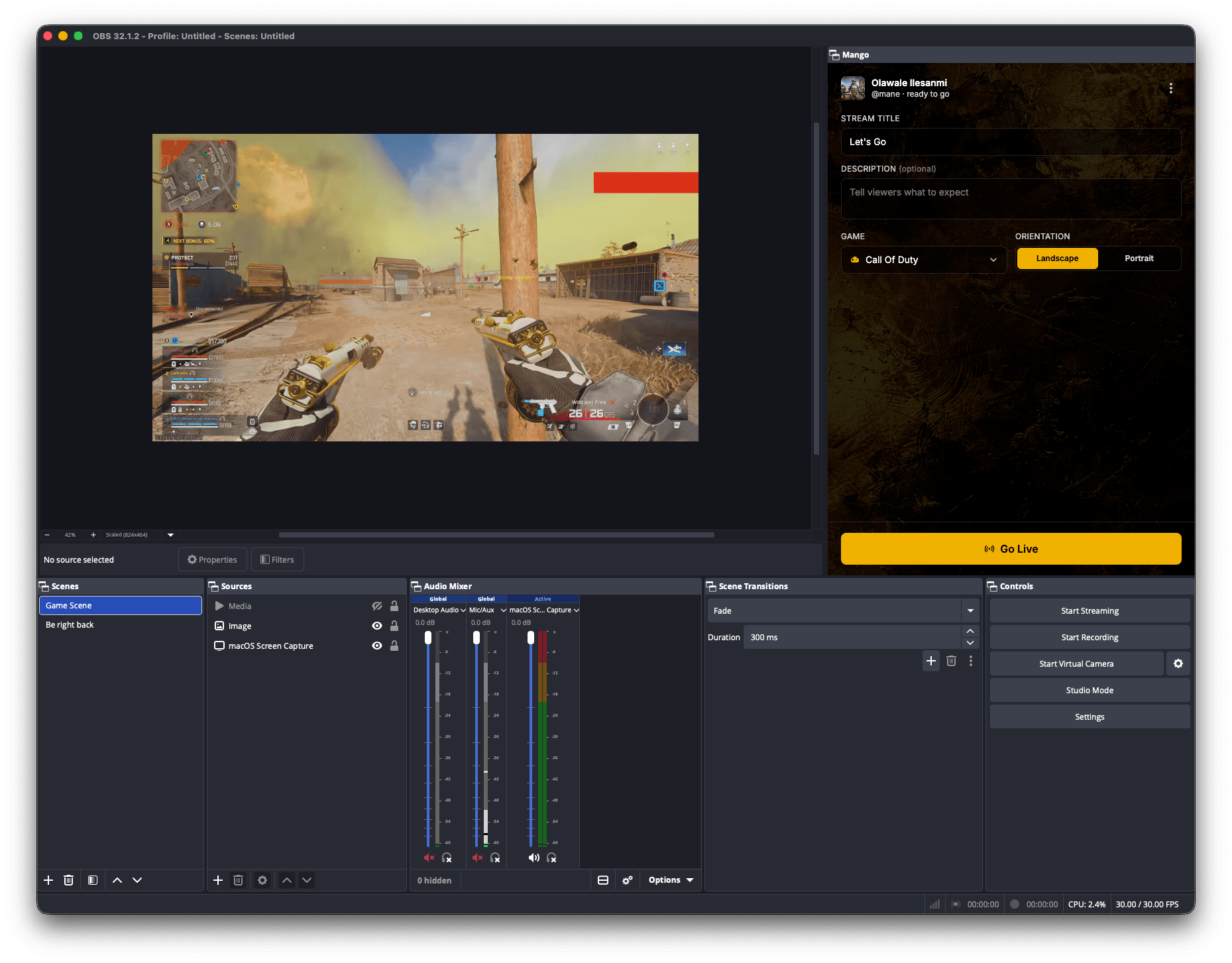This screenshot has width=1232, height=963.
Task: Open Mango profile three-dot menu
Action: pyautogui.click(x=1171, y=88)
